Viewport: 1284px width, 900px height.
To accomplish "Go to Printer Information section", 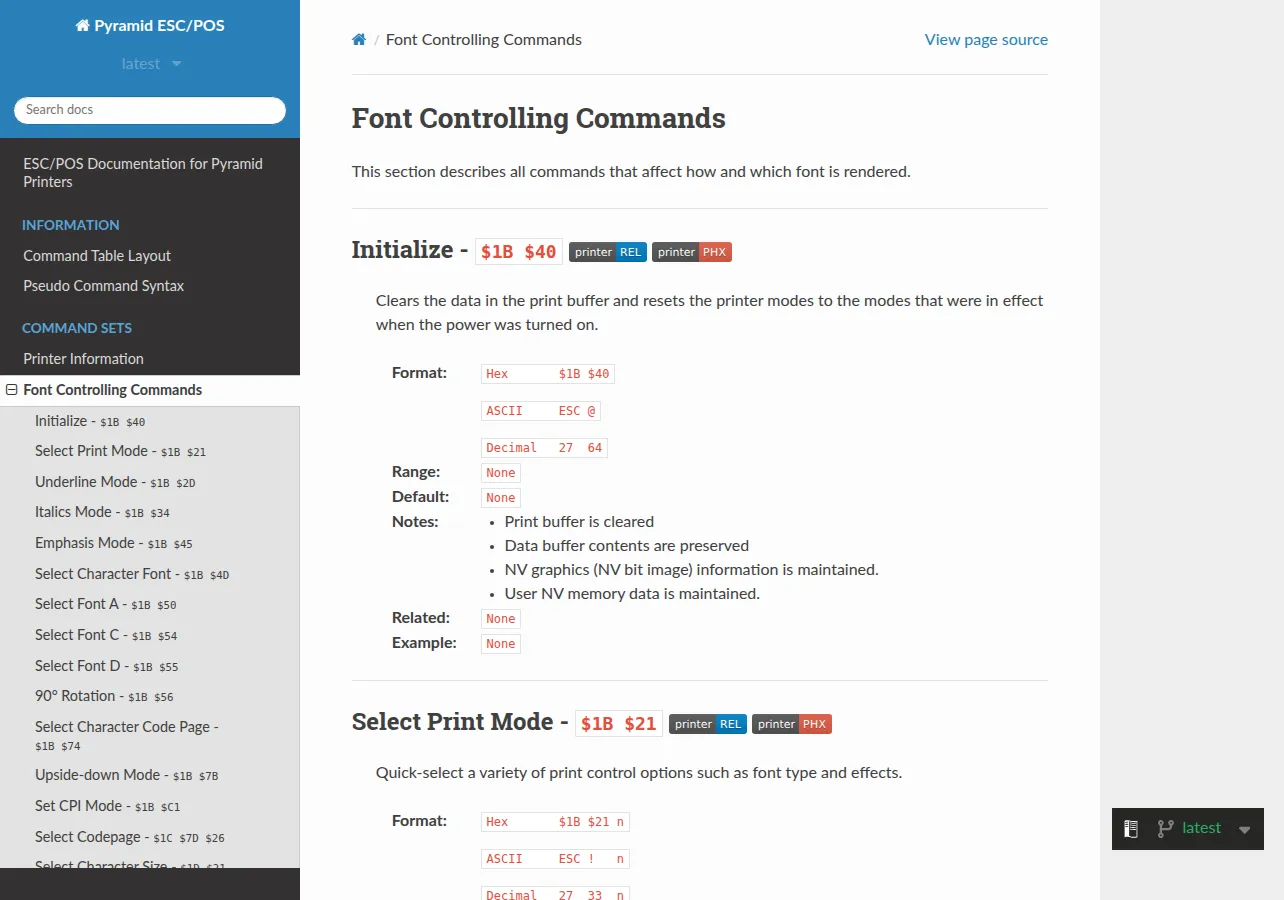I will 84,359.
